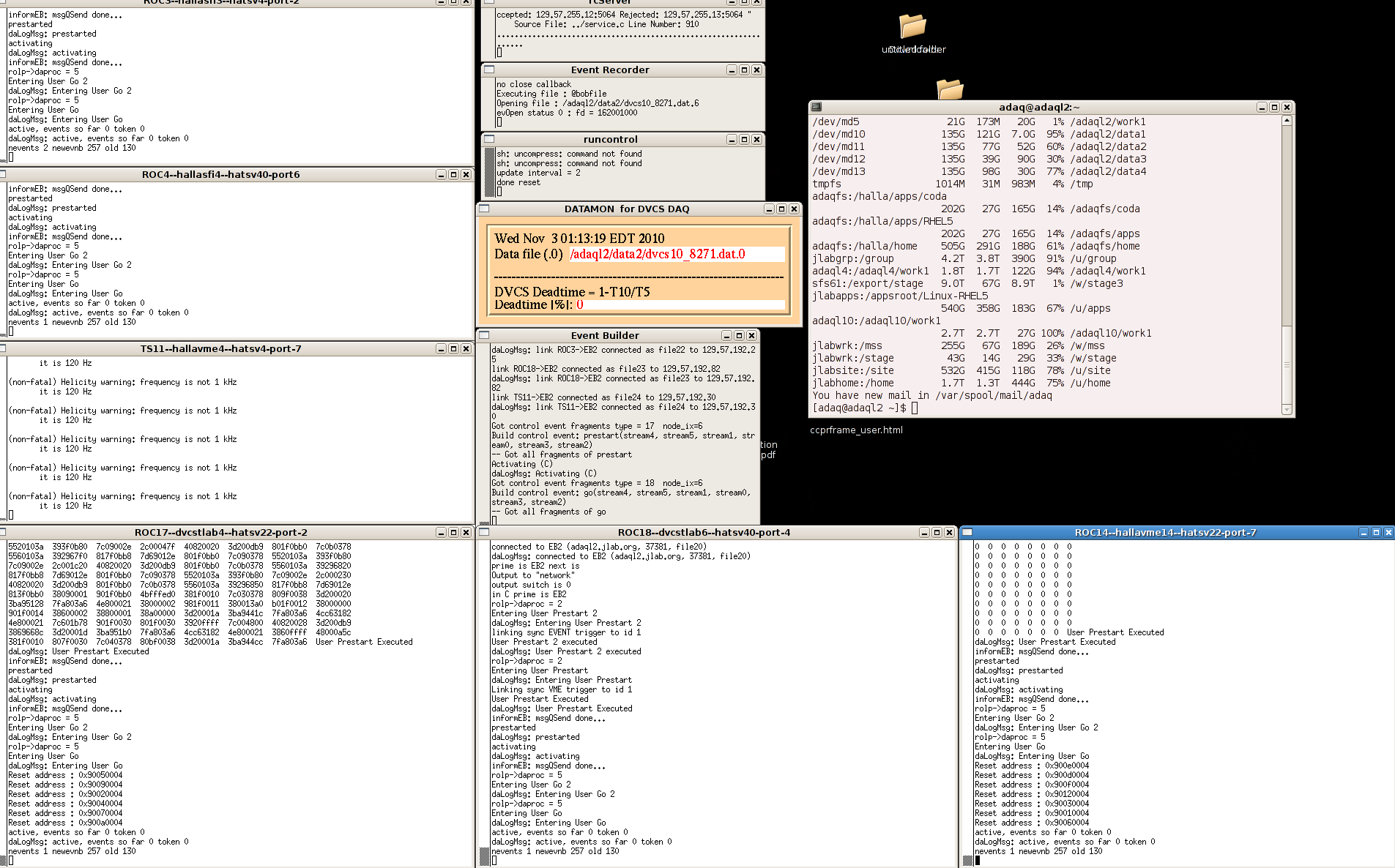Minimize the ROC18--dvcstlab6 window

[x=924, y=532]
